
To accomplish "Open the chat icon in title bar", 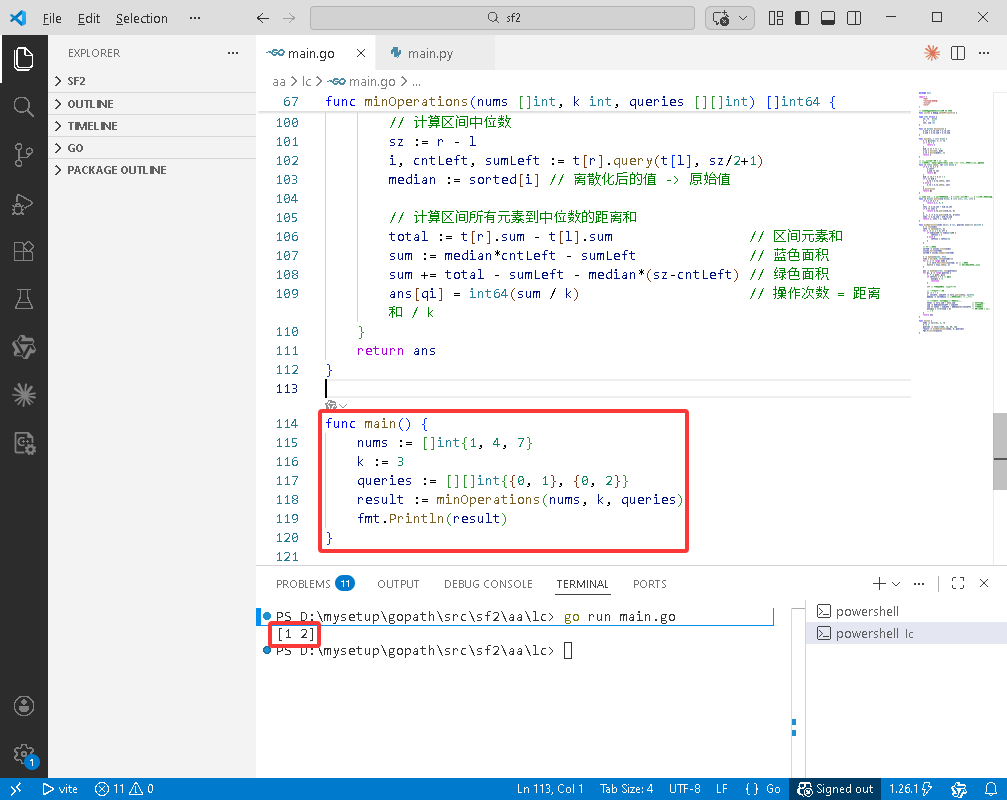I will [721, 18].
